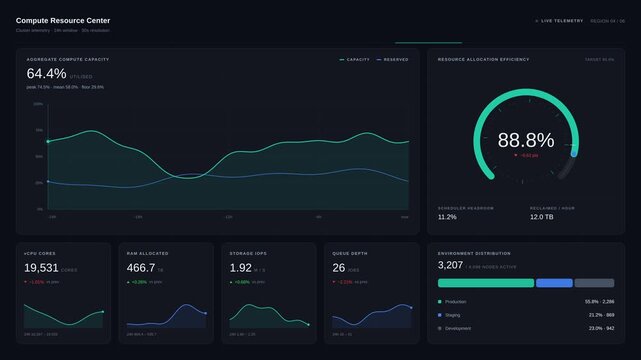Click the green up arrow in RAM Allocated card

(128, 282)
